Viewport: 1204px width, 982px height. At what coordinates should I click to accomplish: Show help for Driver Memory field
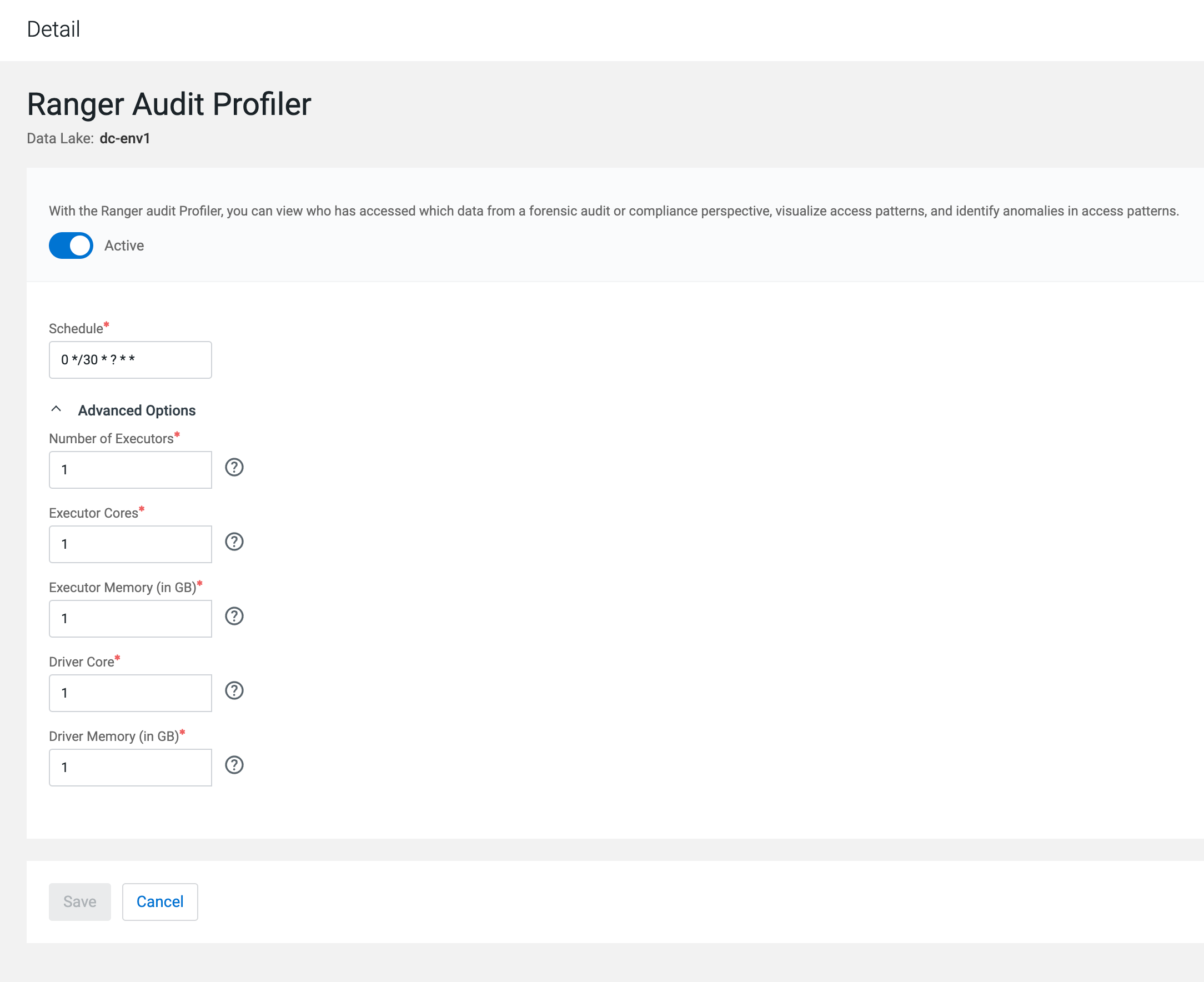234,765
